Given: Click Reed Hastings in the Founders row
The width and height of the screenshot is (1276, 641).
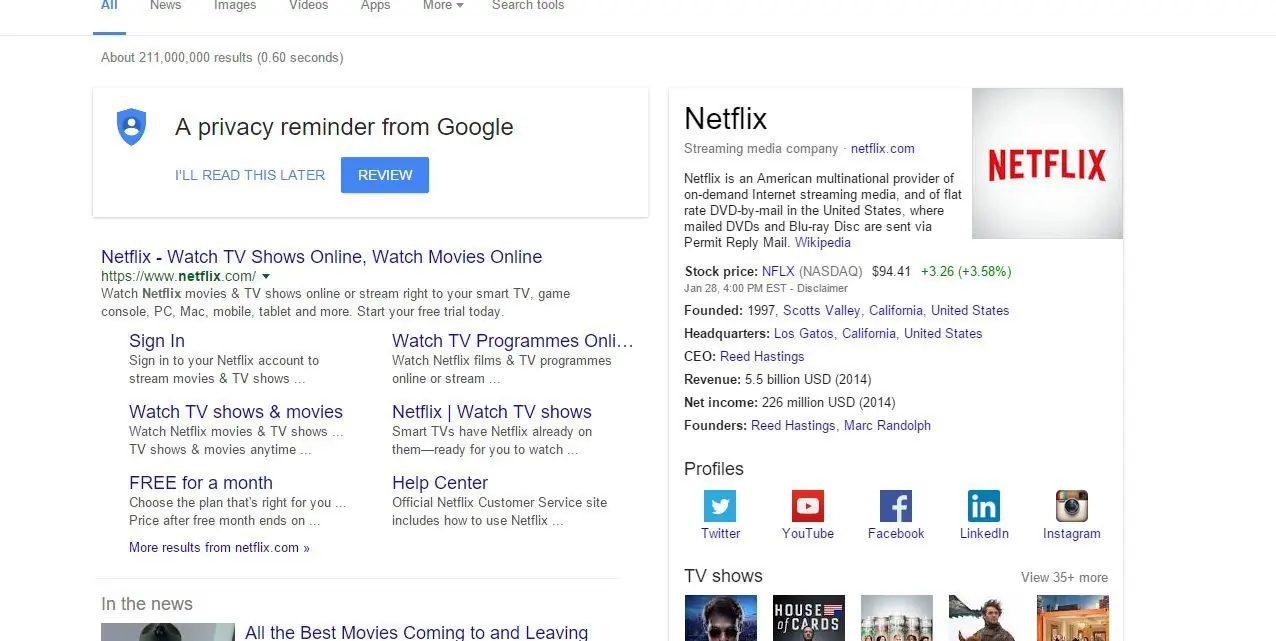Looking at the screenshot, I should [x=793, y=426].
